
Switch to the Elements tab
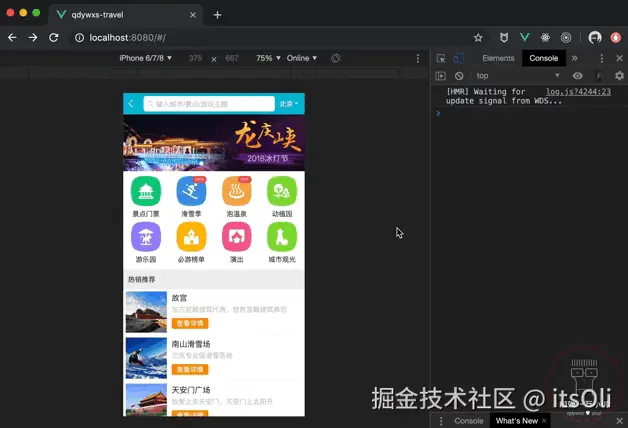pos(498,58)
